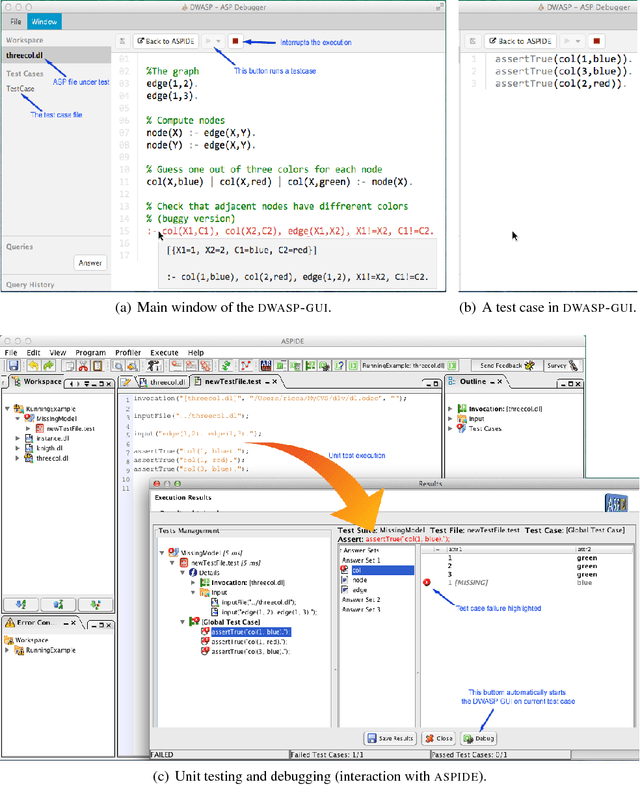Click the Save Results button

[x=391, y=738]
